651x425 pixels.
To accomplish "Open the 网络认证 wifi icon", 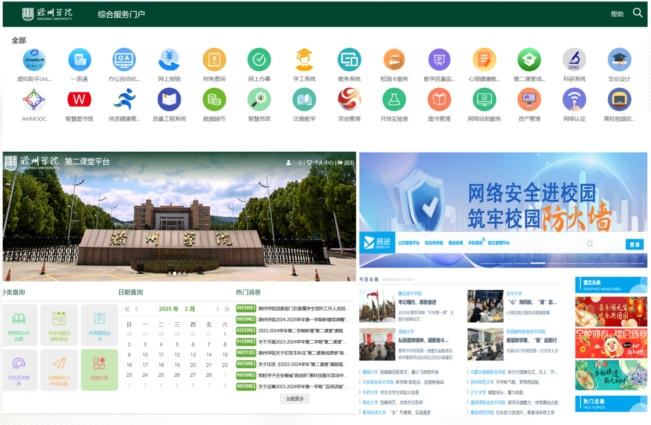I will coord(574,100).
